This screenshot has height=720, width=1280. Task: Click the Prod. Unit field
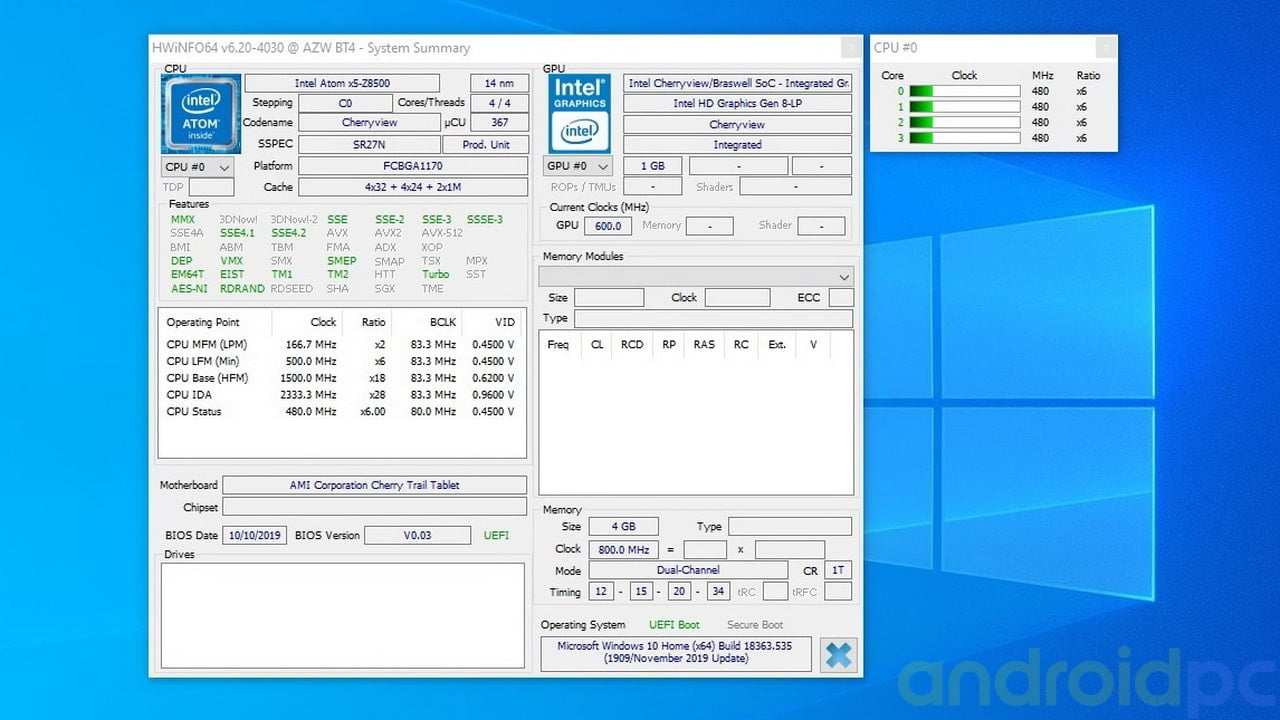486,144
